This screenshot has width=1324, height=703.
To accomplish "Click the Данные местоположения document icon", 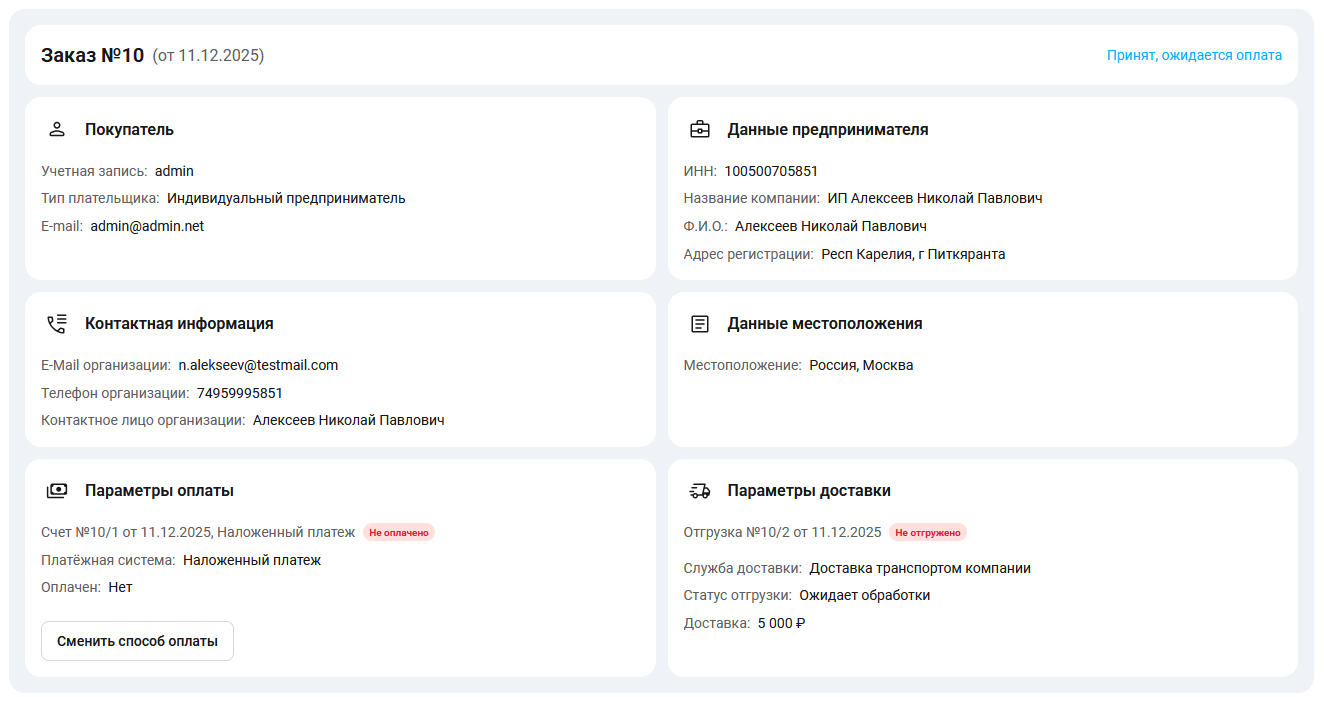I will (700, 323).
